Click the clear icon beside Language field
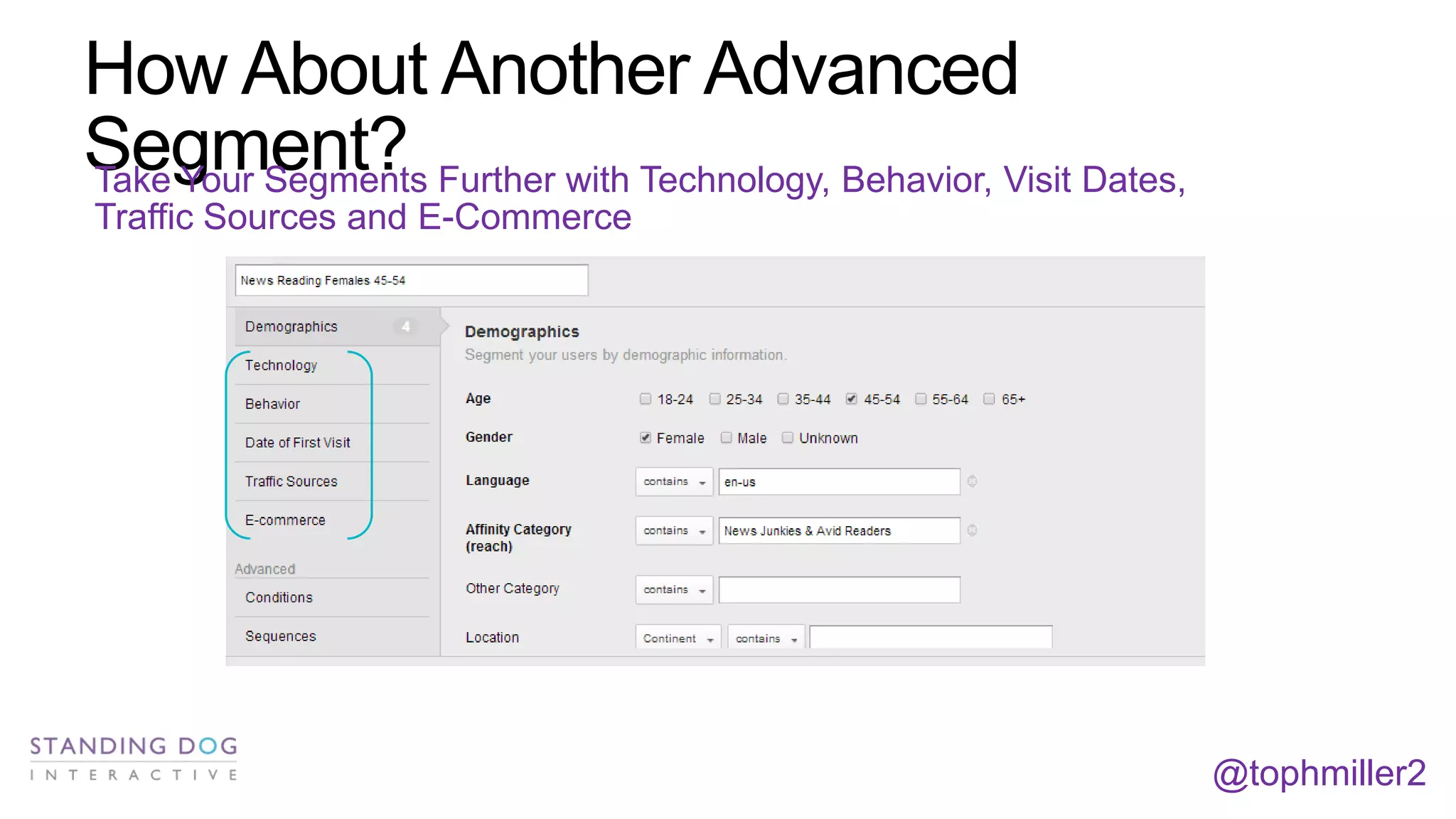Image resolution: width=1456 pixels, height=819 pixels. [x=972, y=481]
